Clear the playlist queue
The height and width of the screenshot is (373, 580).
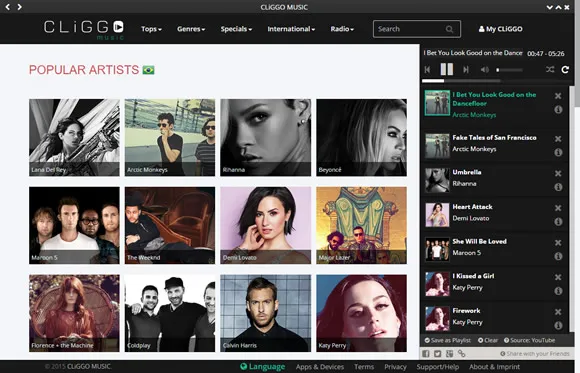tap(488, 340)
